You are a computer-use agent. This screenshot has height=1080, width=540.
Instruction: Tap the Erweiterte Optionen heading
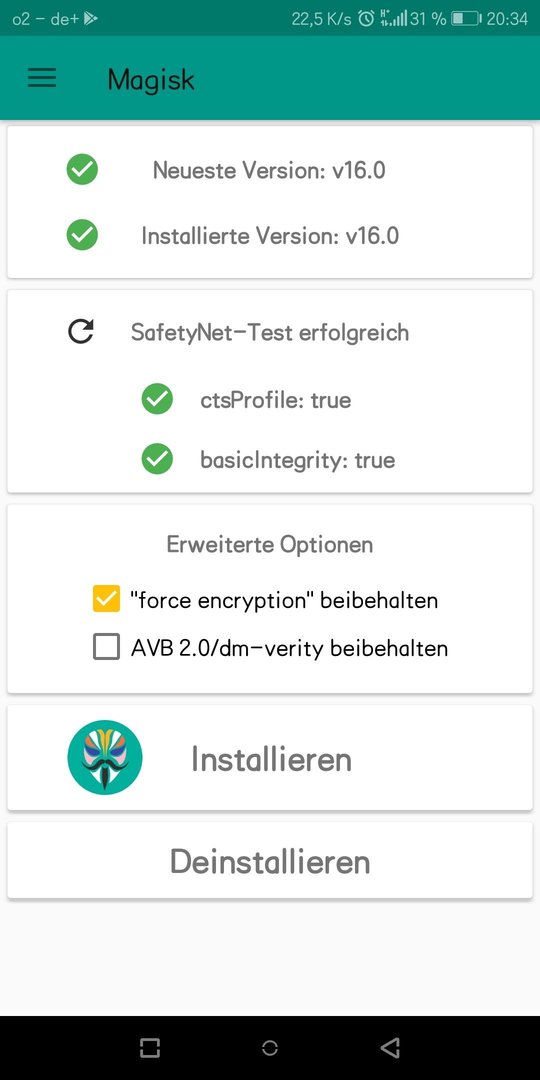point(270,545)
